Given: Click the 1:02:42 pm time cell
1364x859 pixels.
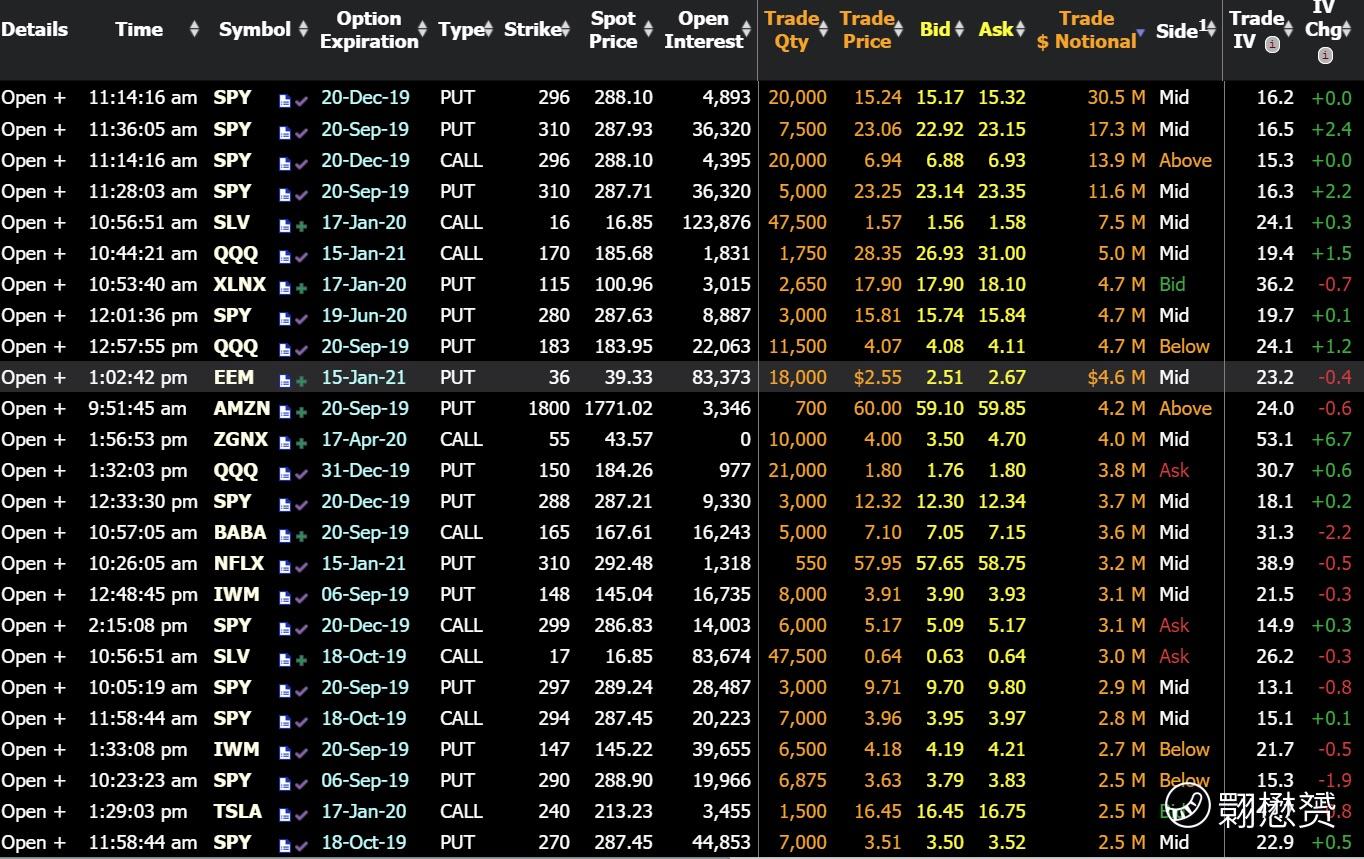Looking at the screenshot, I should tap(138, 377).
